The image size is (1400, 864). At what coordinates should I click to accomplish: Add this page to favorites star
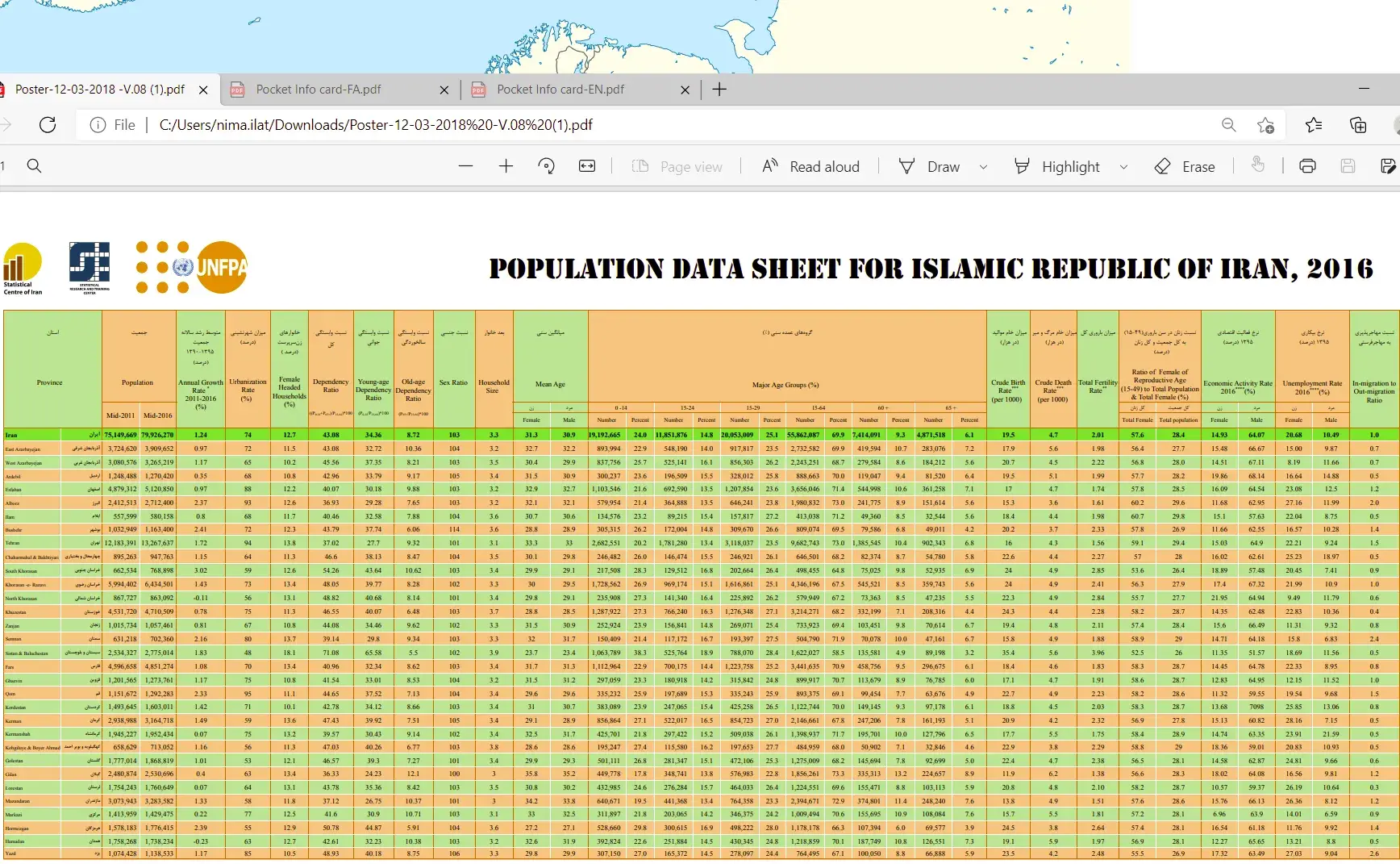coord(1266,125)
